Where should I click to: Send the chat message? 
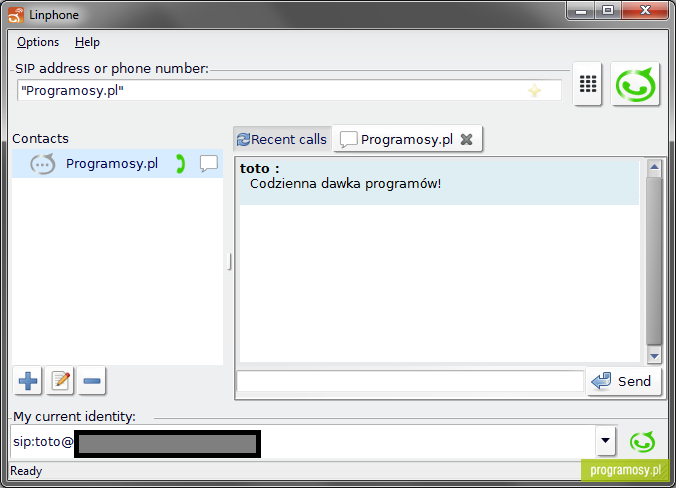tap(623, 381)
